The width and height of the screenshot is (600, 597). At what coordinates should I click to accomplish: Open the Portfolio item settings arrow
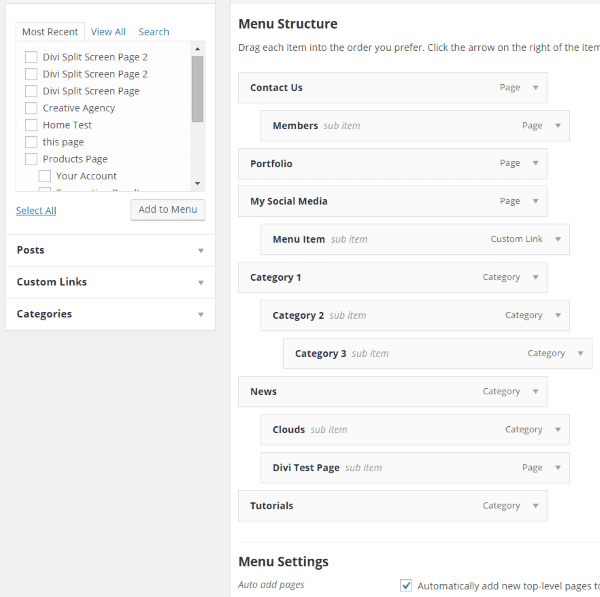[536, 163]
